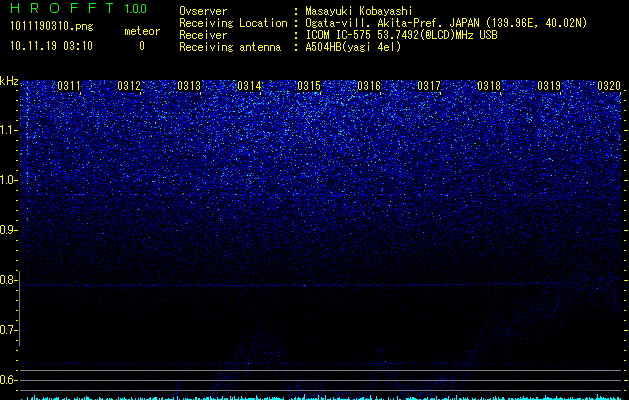
Task: Click the 0.6 frequency axis label
Action: [x=9, y=380]
